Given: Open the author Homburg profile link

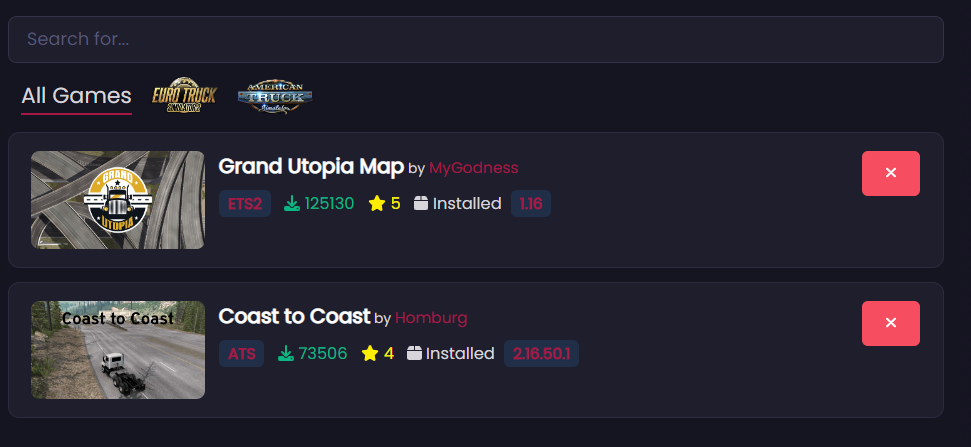Looking at the screenshot, I should pos(431,317).
